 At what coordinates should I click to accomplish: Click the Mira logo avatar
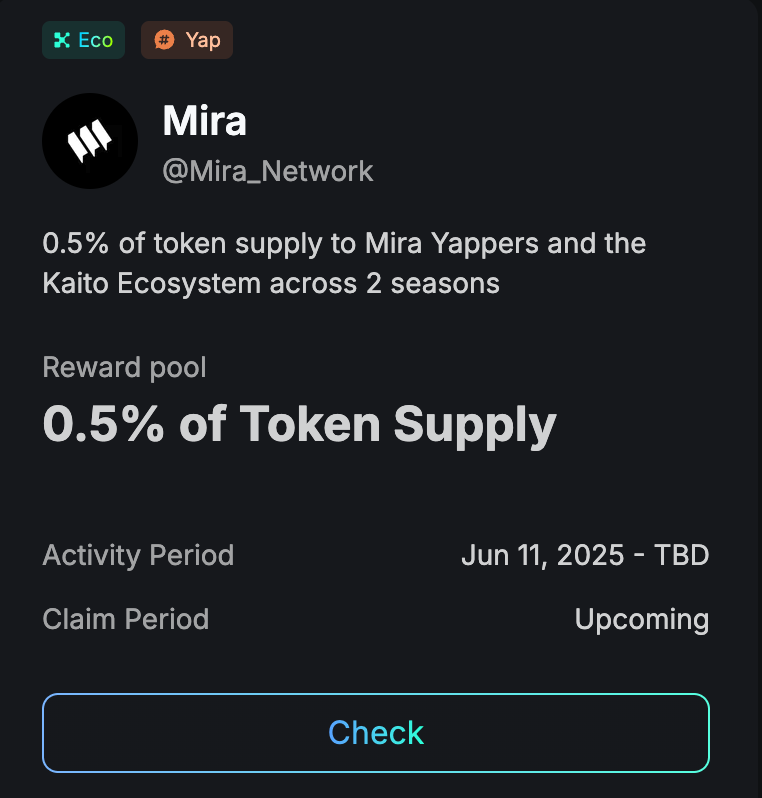[x=90, y=141]
